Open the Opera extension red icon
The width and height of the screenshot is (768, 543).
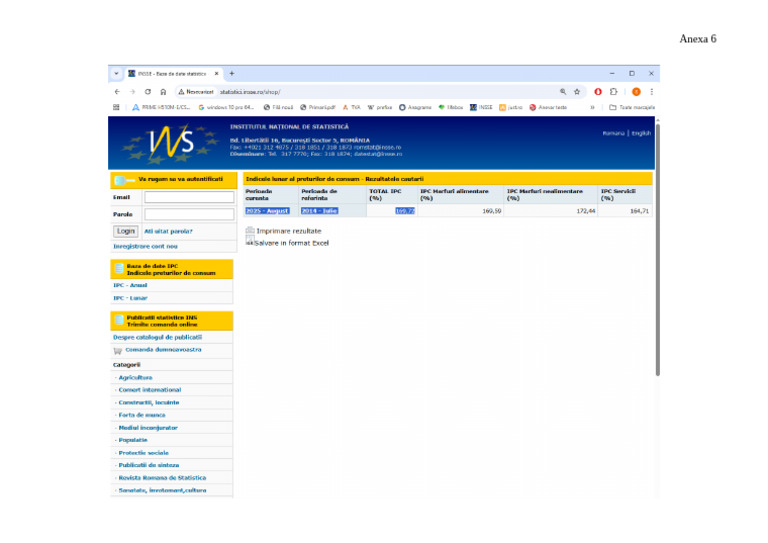click(598, 92)
